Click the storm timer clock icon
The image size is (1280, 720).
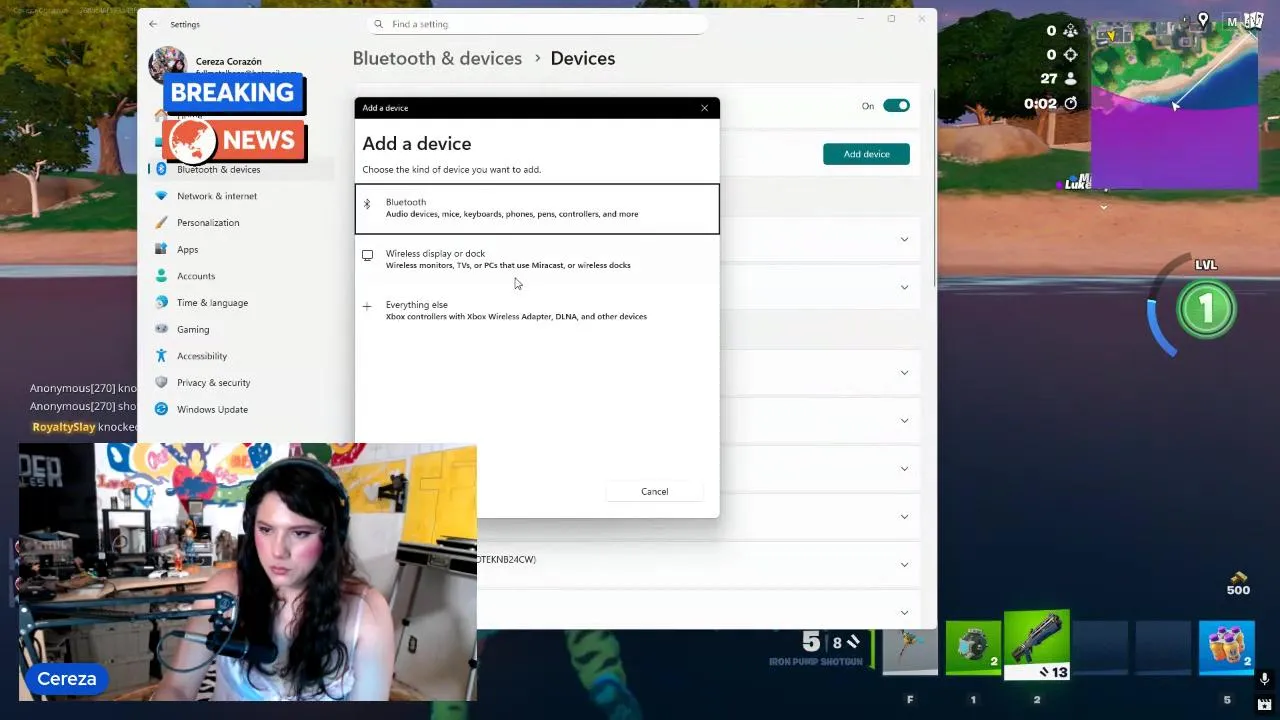(x=1071, y=103)
